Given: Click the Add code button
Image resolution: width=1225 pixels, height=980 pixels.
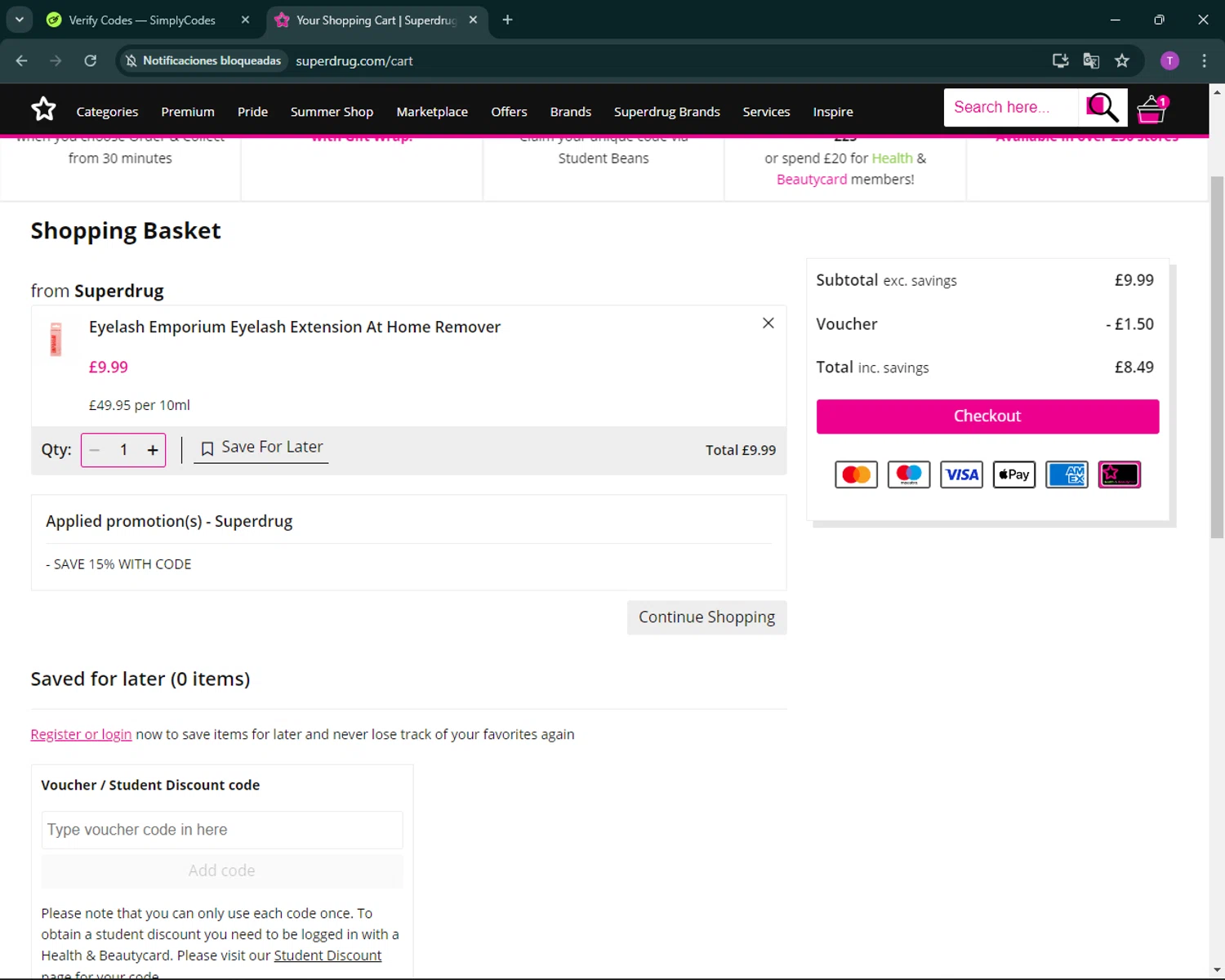Looking at the screenshot, I should point(222,871).
